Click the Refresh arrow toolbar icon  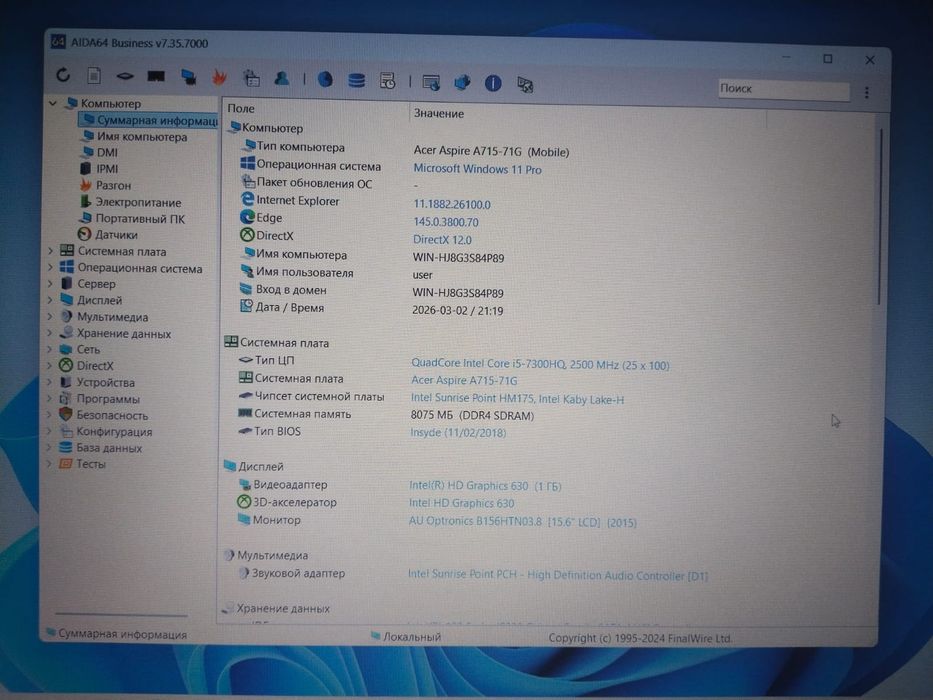tap(63, 75)
